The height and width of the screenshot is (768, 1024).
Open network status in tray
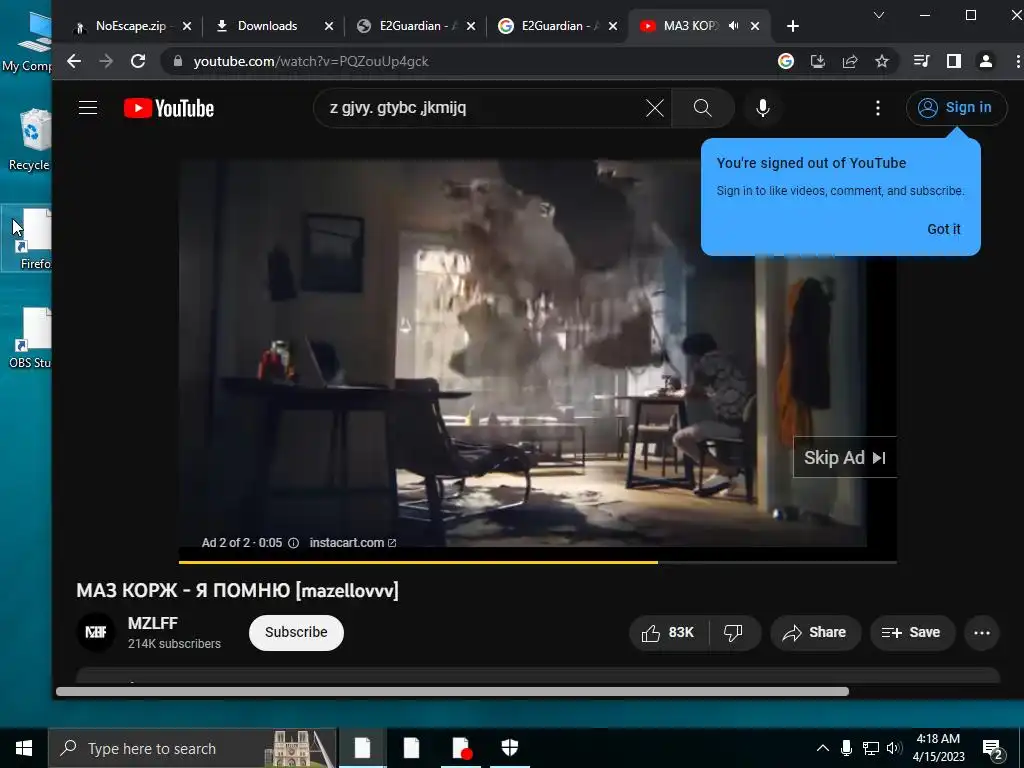(871, 748)
